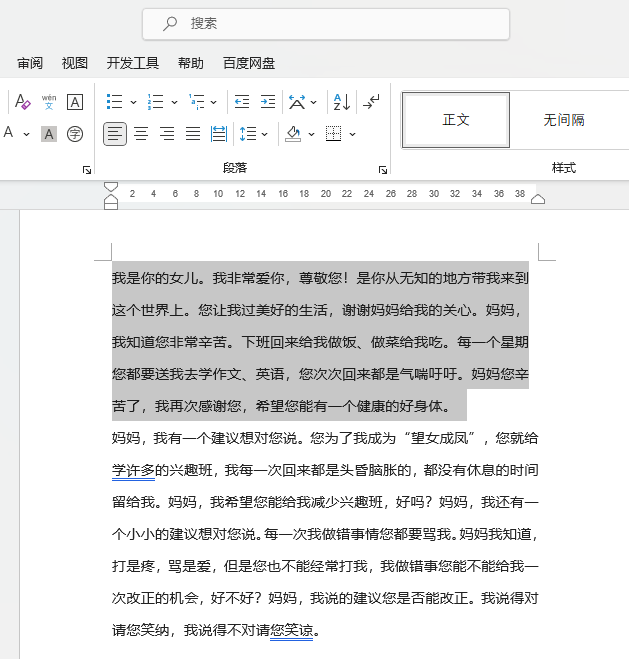Click Enclose Characters circle icon
This screenshot has width=629, height=659.
tap(75, 134)
